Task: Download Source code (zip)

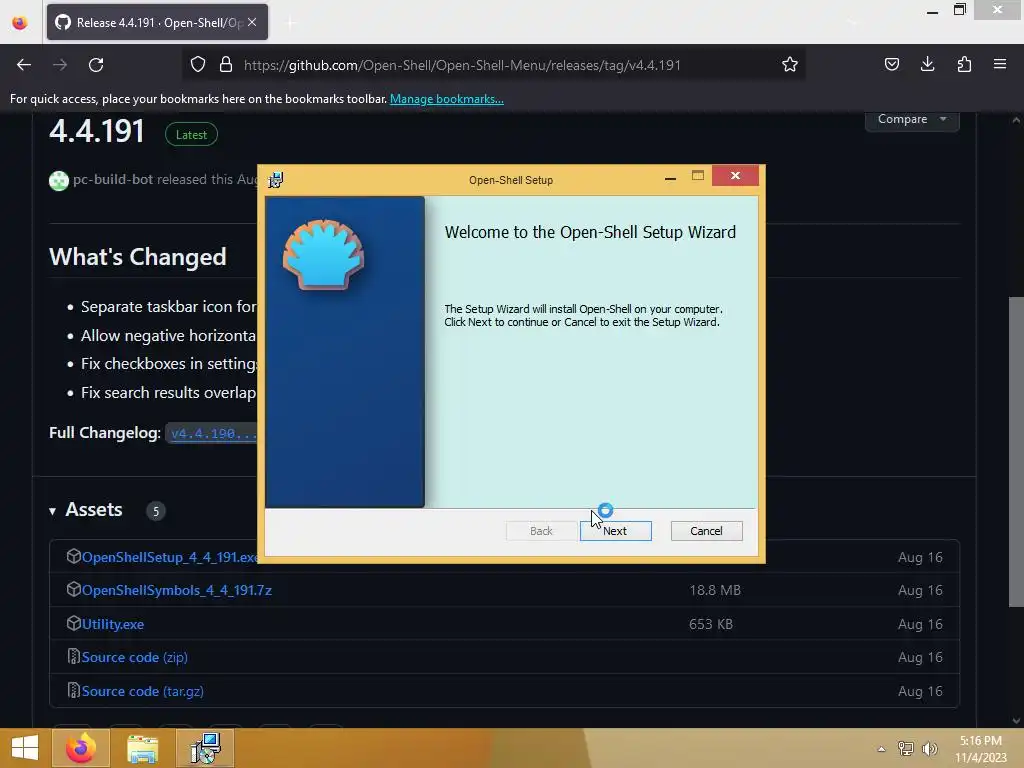Action: tap(134, 657)
